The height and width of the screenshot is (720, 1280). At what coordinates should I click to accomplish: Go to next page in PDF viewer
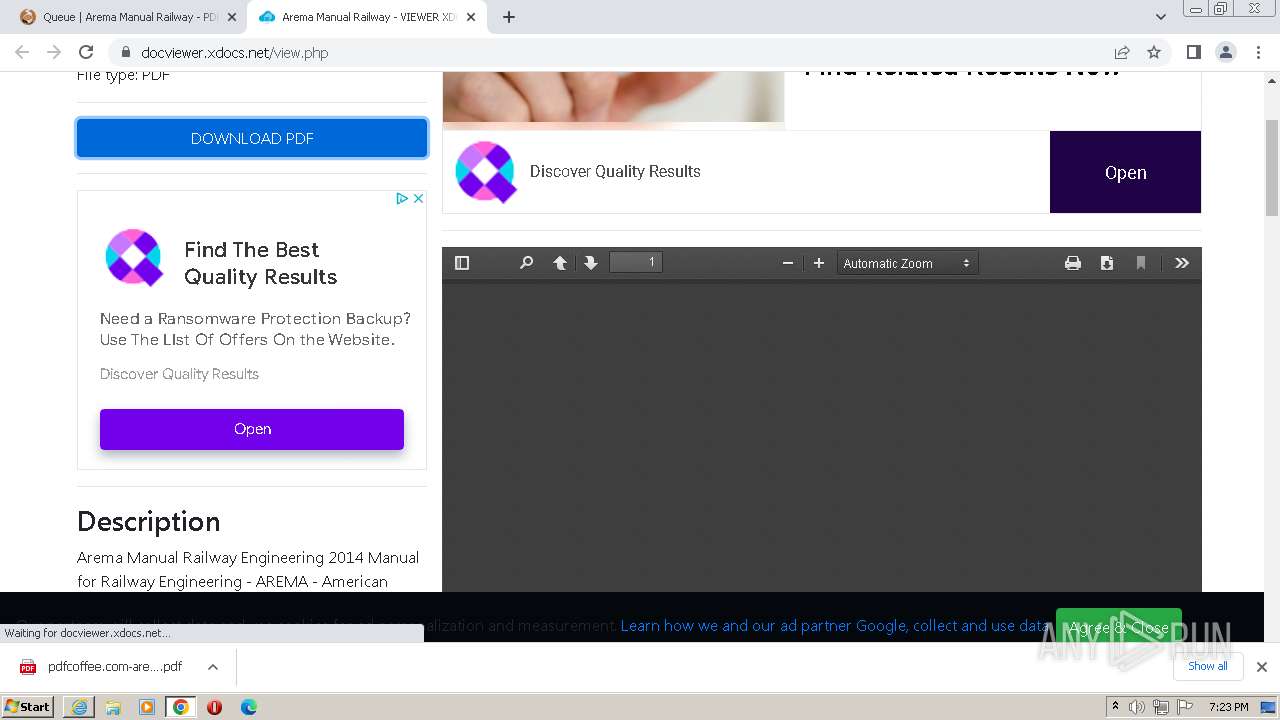pos(591,263)
